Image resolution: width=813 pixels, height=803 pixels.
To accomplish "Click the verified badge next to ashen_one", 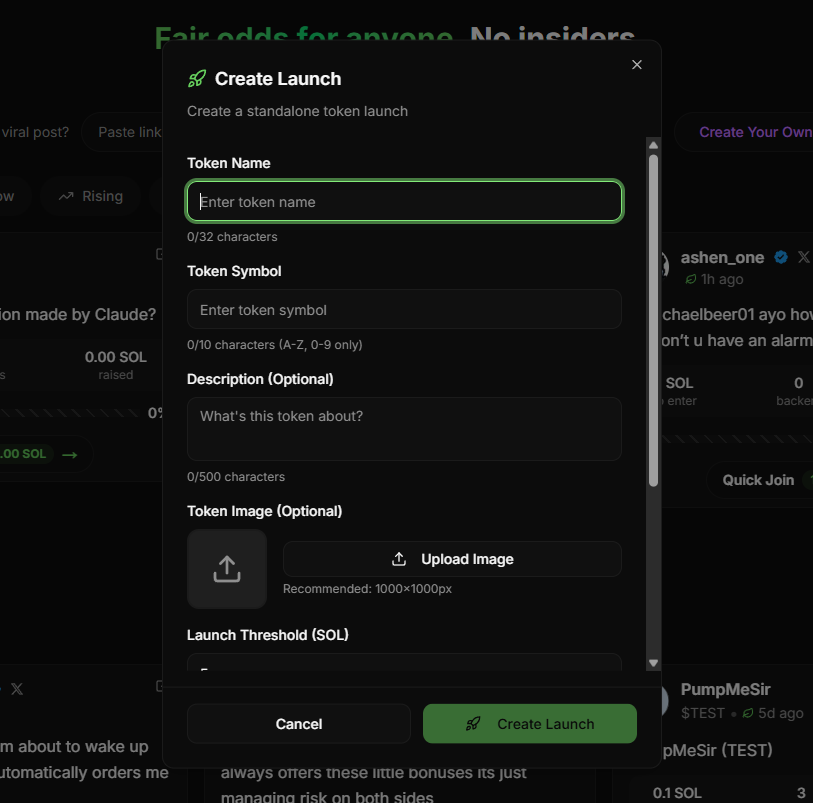I will point(781,258).
